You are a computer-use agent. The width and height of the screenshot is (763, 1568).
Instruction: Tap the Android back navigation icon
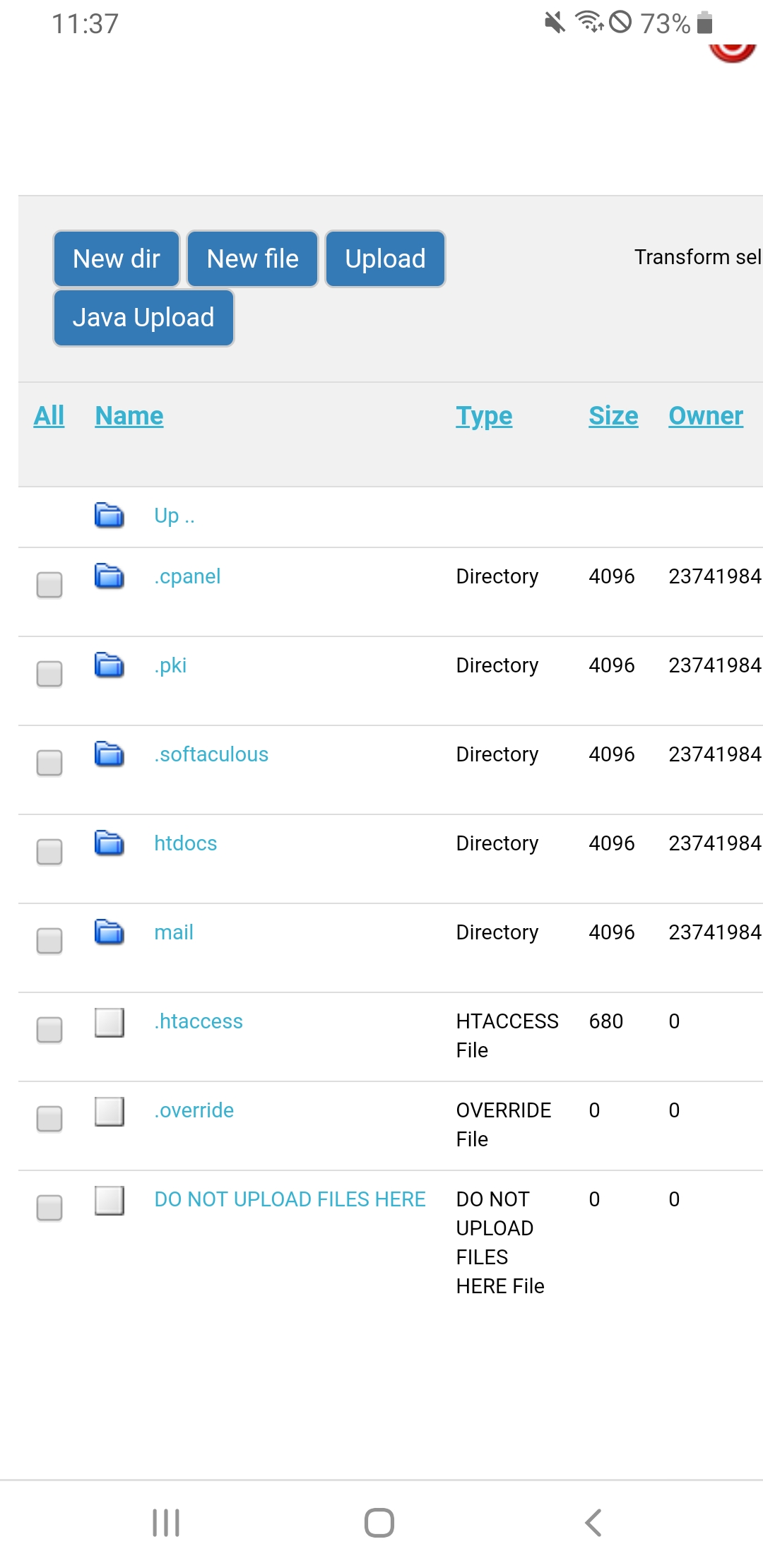click(x=593, y=1522)
